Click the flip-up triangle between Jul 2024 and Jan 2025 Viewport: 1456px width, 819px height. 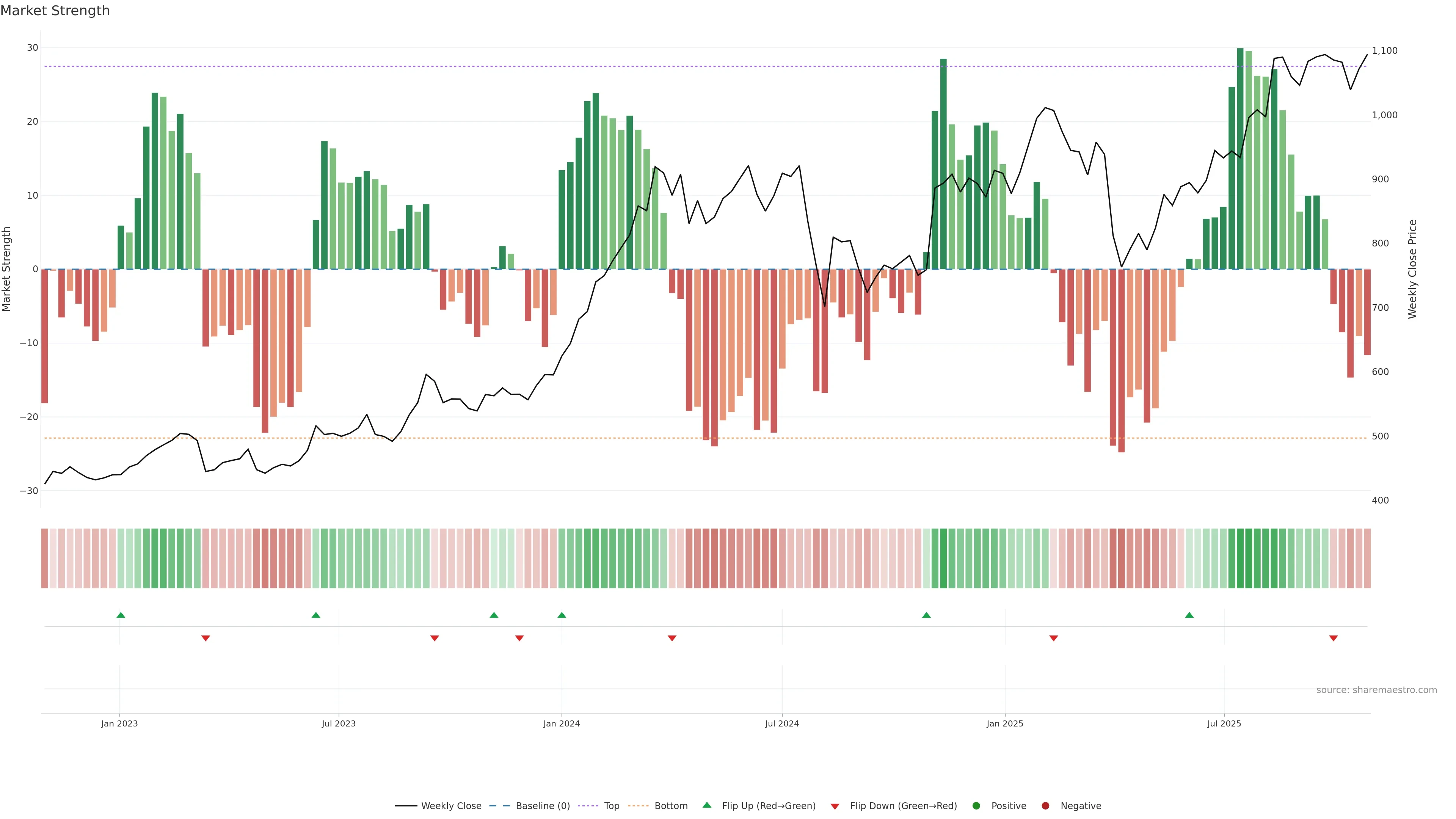coord(926,615)
